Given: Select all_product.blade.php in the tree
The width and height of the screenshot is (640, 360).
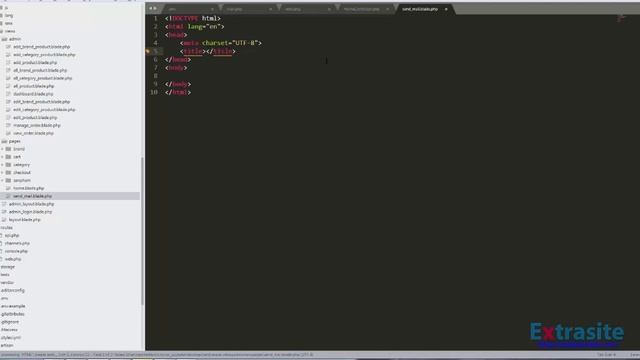Looking at the screenshot, I should [x=33, y=86].
